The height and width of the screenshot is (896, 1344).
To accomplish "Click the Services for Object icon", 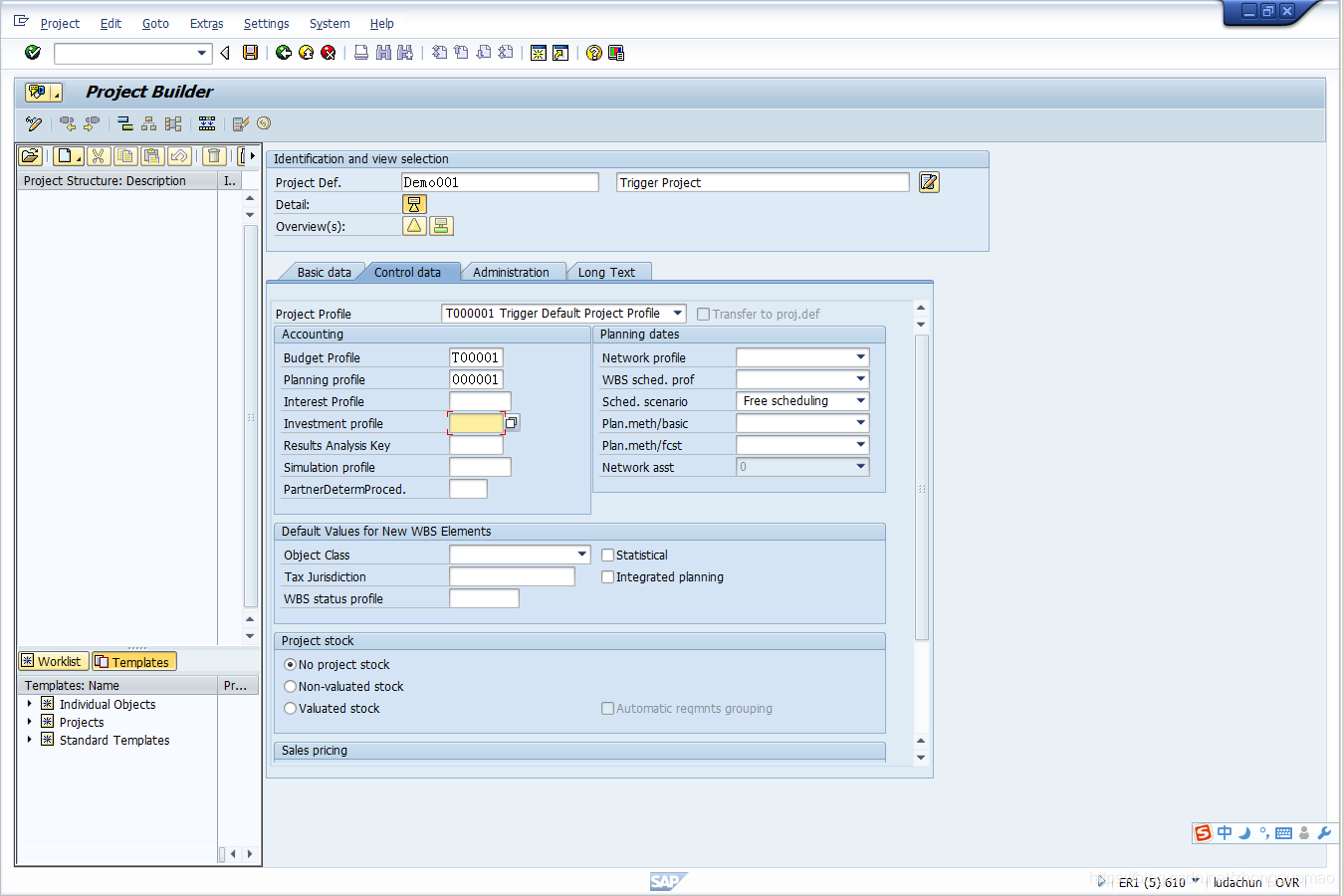I will (44, 92).
